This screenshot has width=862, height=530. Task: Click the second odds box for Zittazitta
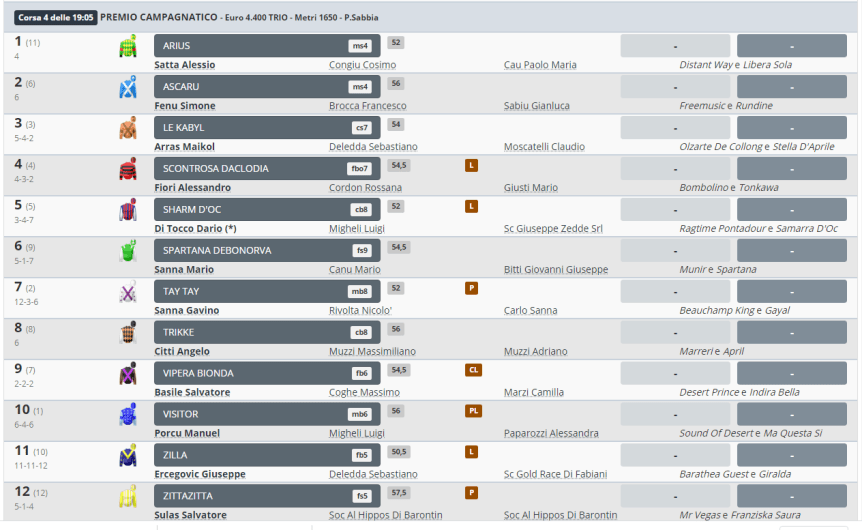click(x=791, y=496)
